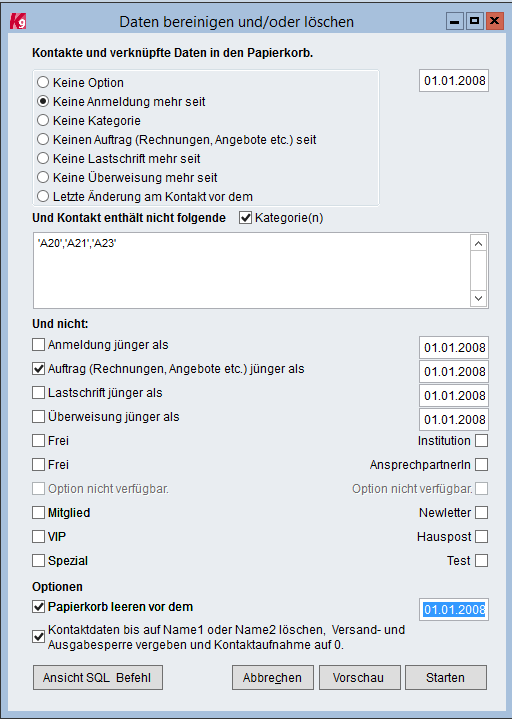
Task: Click the Vorschau button
Action: [x=360, y=678]
